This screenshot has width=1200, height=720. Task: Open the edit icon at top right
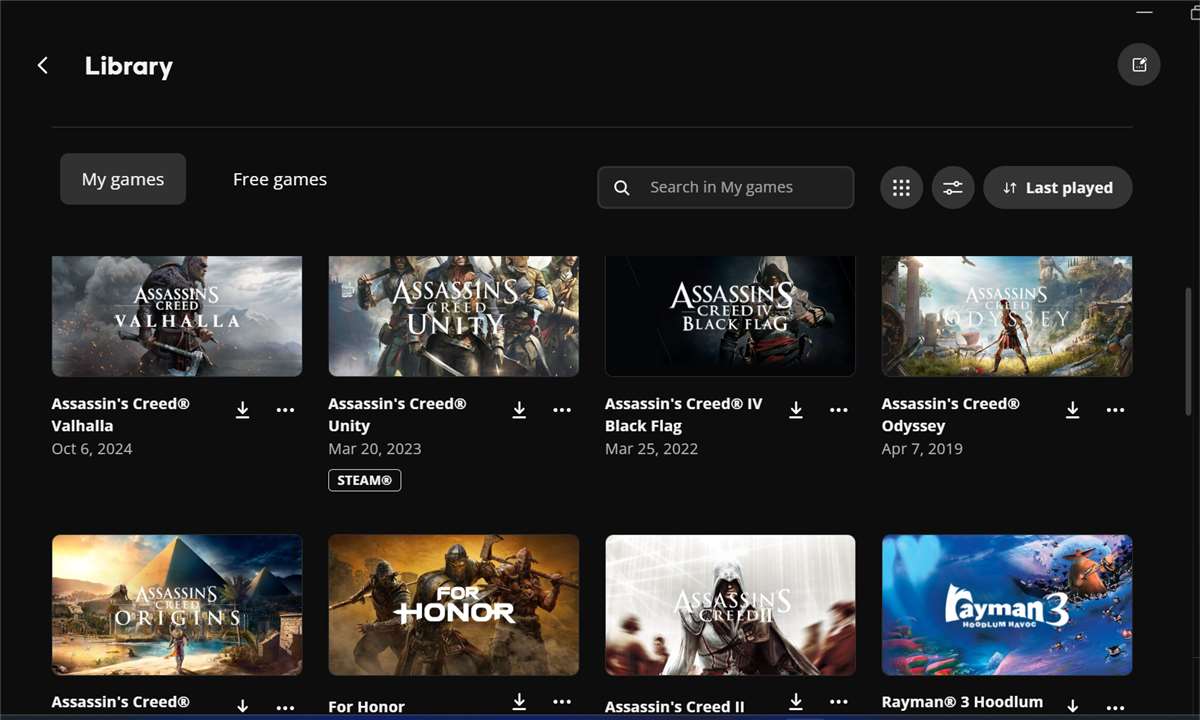click(x=1139, y=65)
